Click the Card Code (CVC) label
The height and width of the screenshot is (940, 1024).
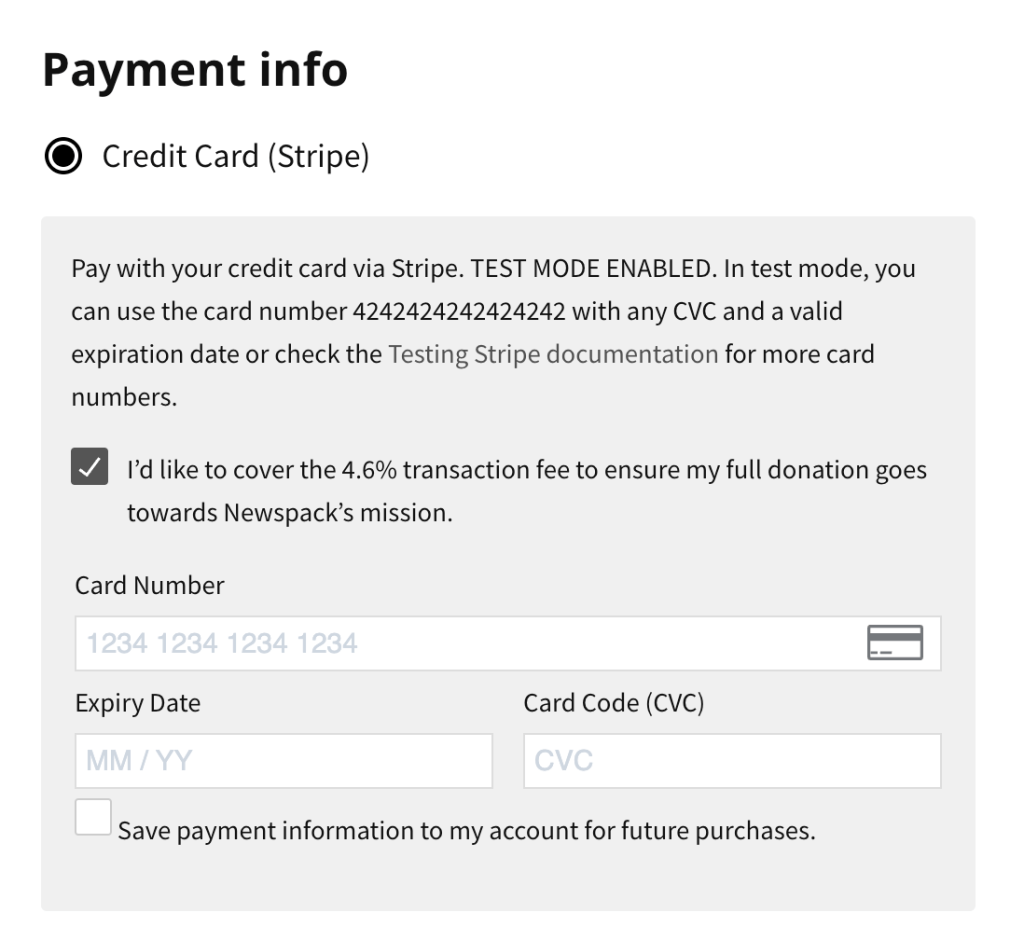pyautogui.click(x=614, y=703)
